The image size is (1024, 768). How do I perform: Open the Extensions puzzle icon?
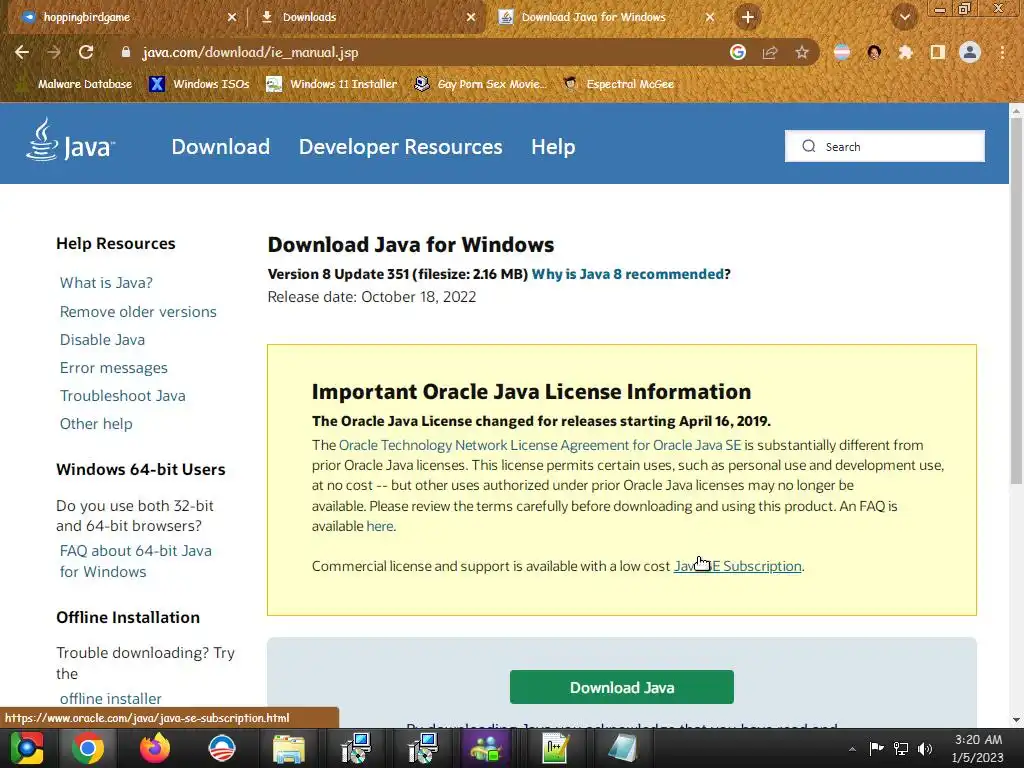906,52
